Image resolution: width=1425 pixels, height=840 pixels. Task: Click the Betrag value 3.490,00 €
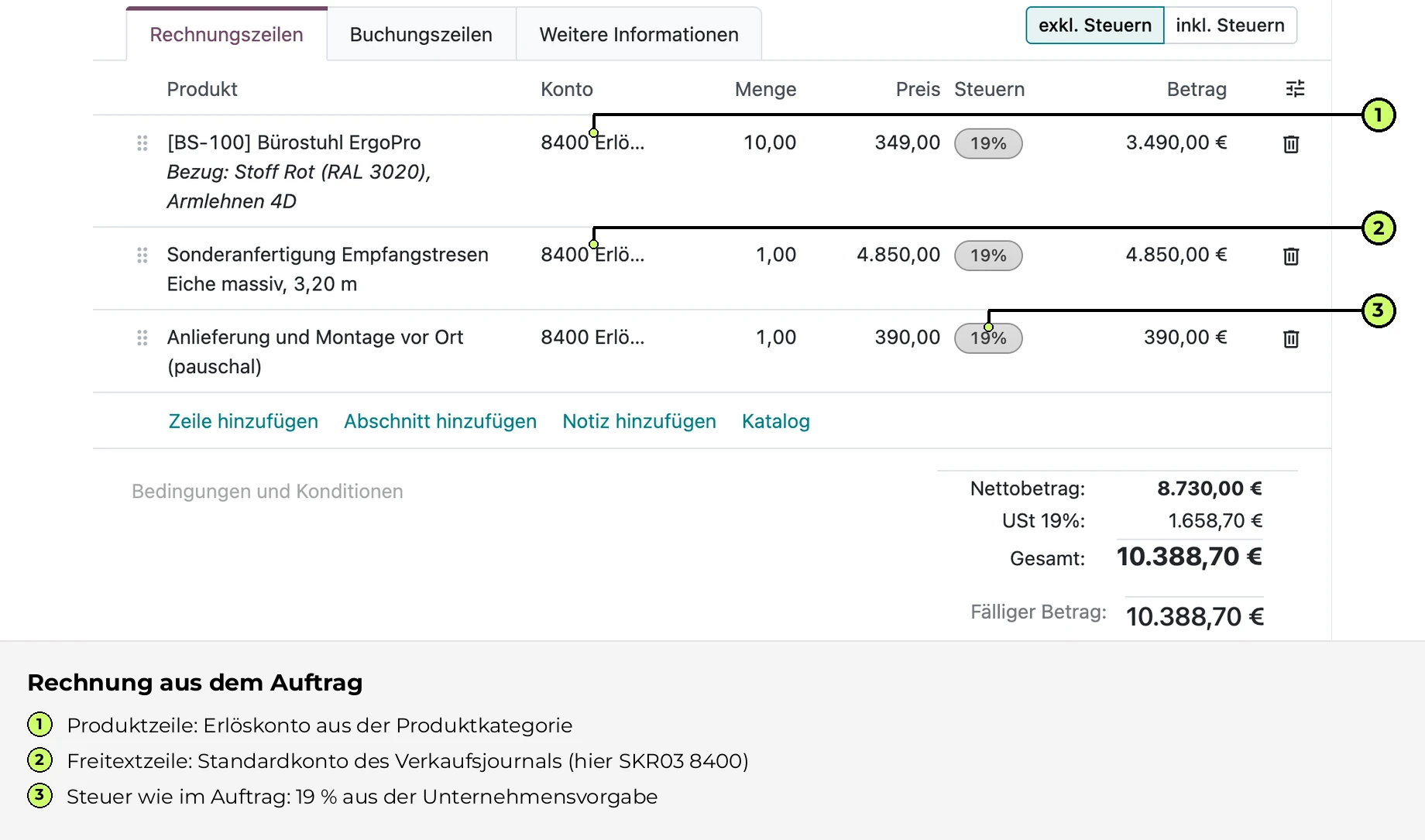[1176, 142]
